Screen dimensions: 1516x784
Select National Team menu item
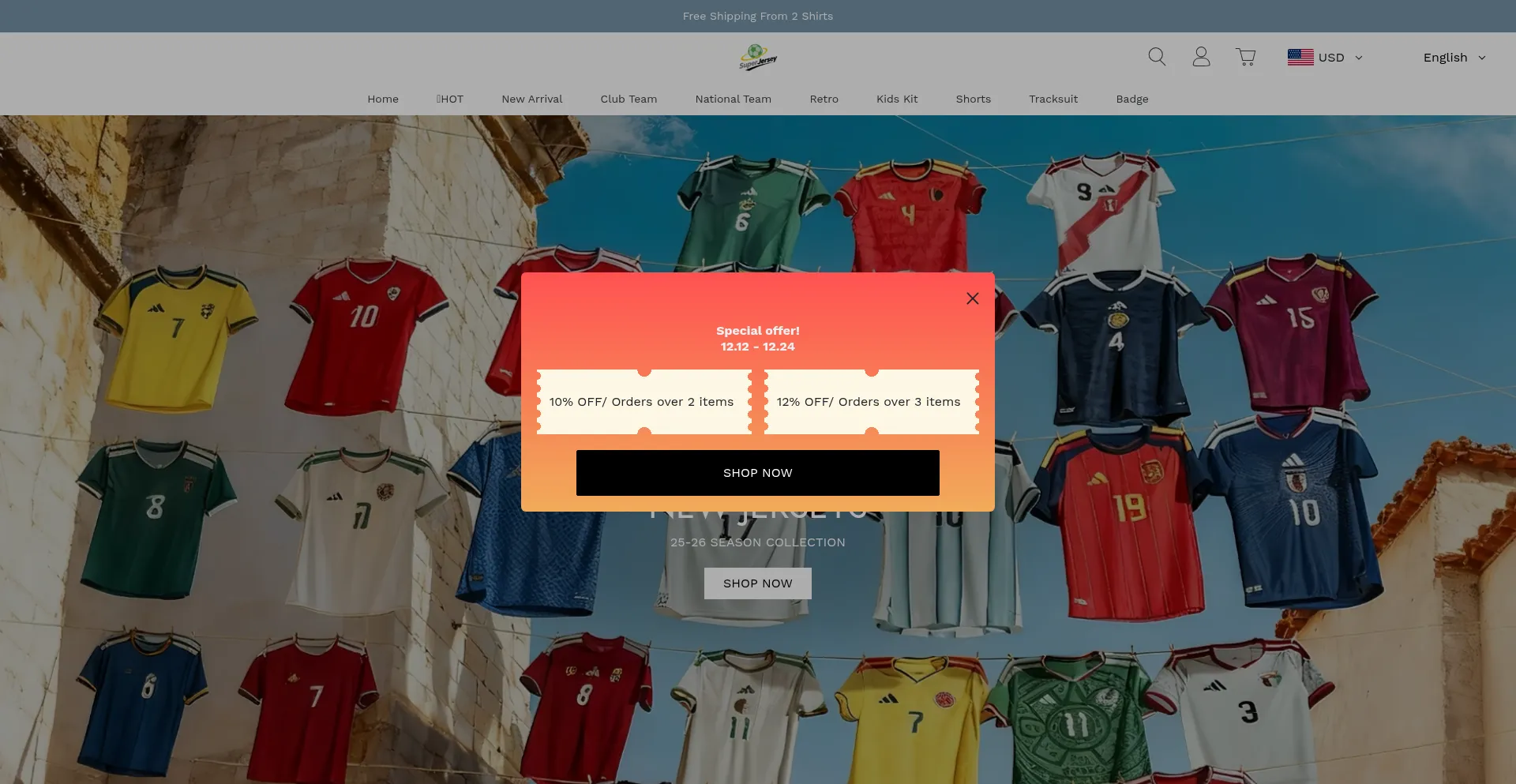tap(733, 99)
